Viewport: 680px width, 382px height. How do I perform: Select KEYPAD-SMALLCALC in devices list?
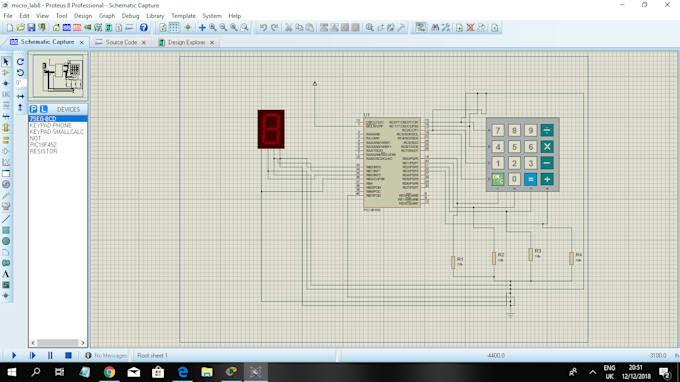coord(58,132)
